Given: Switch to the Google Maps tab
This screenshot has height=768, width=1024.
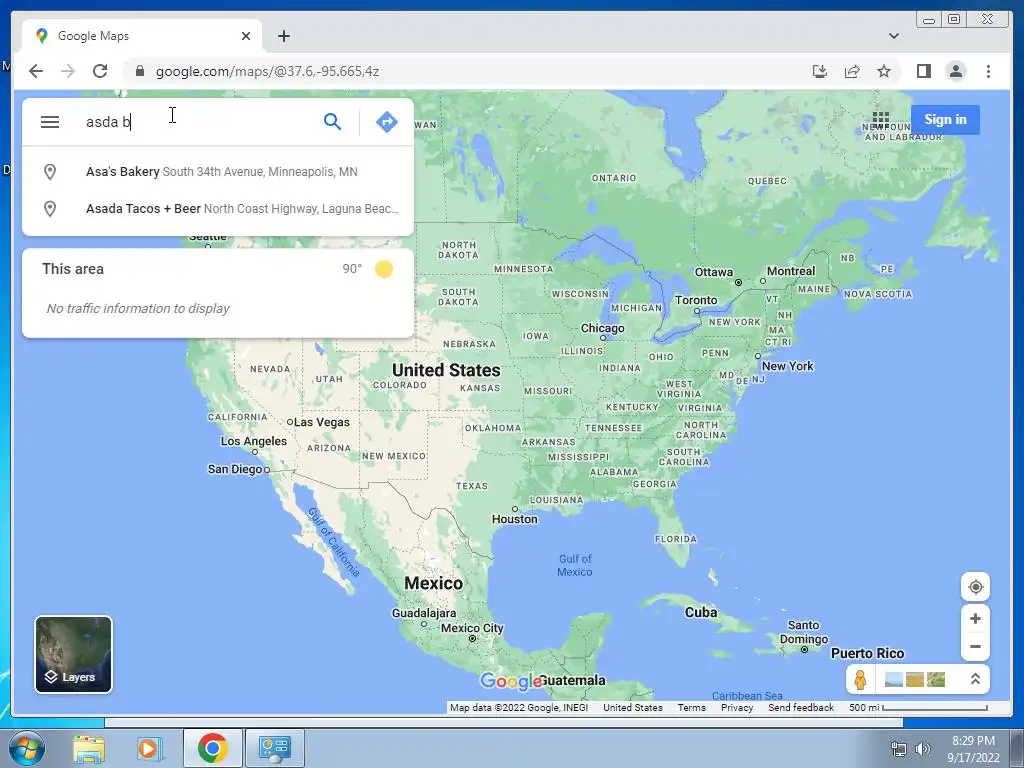Looking at the screenshot, I should point(140,36).
